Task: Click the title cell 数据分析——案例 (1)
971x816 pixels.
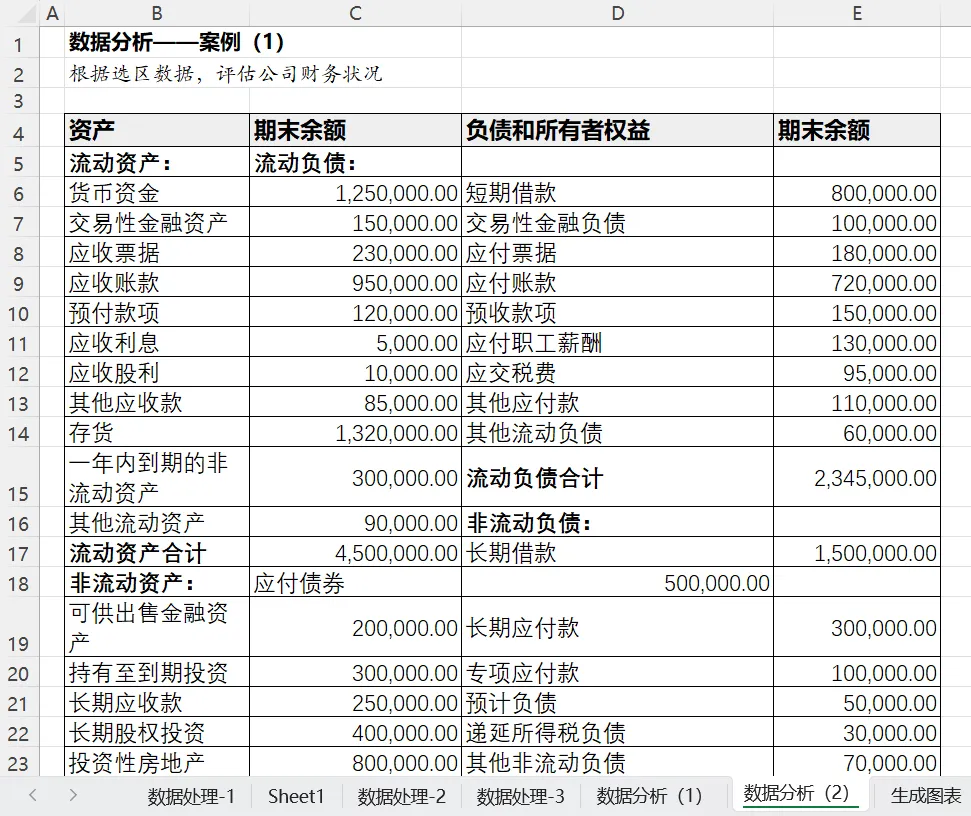Action: coord(176,42)
